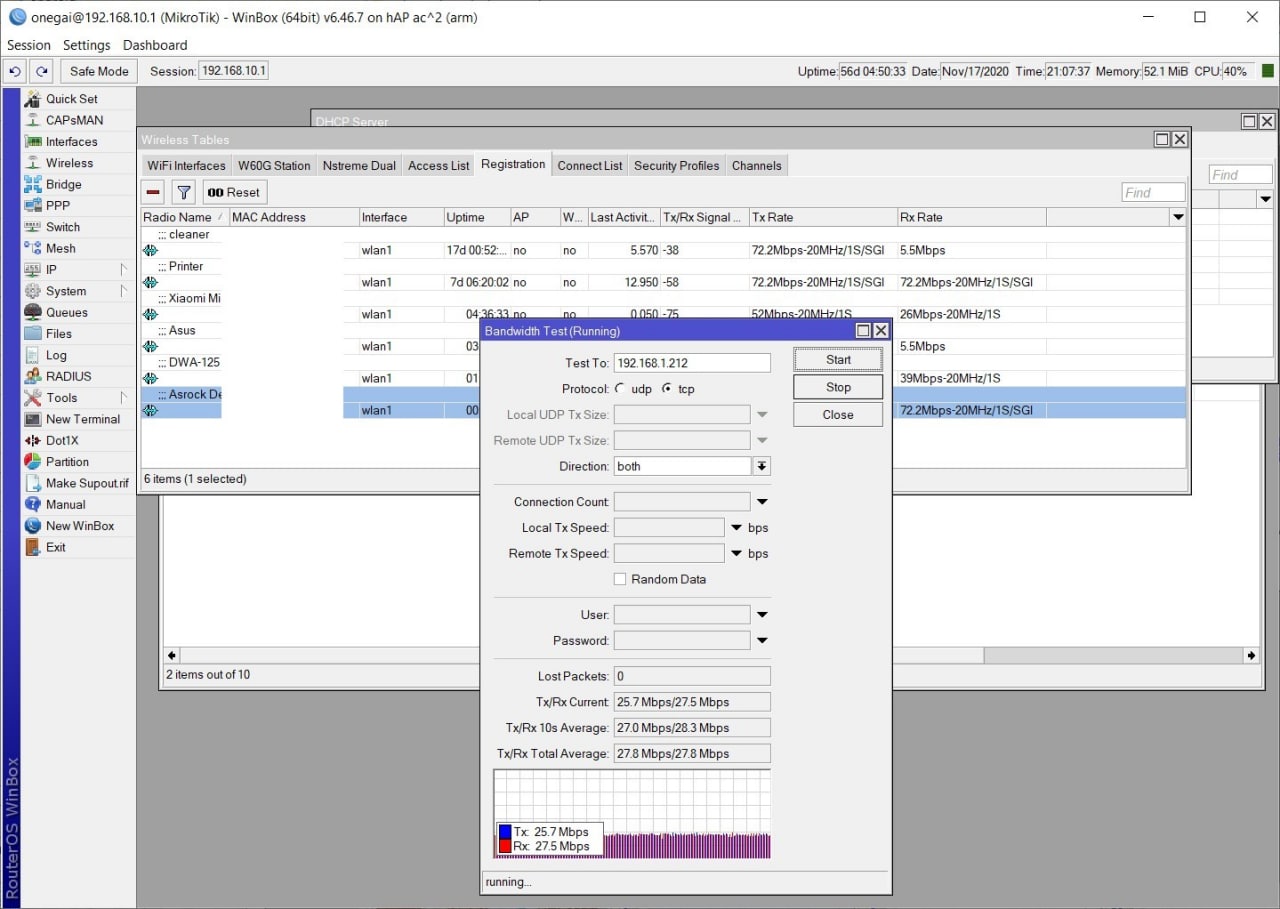The height and width of the screenshot is (909, 1280).
Task: Switch to Channels tab
Action: 756,165
